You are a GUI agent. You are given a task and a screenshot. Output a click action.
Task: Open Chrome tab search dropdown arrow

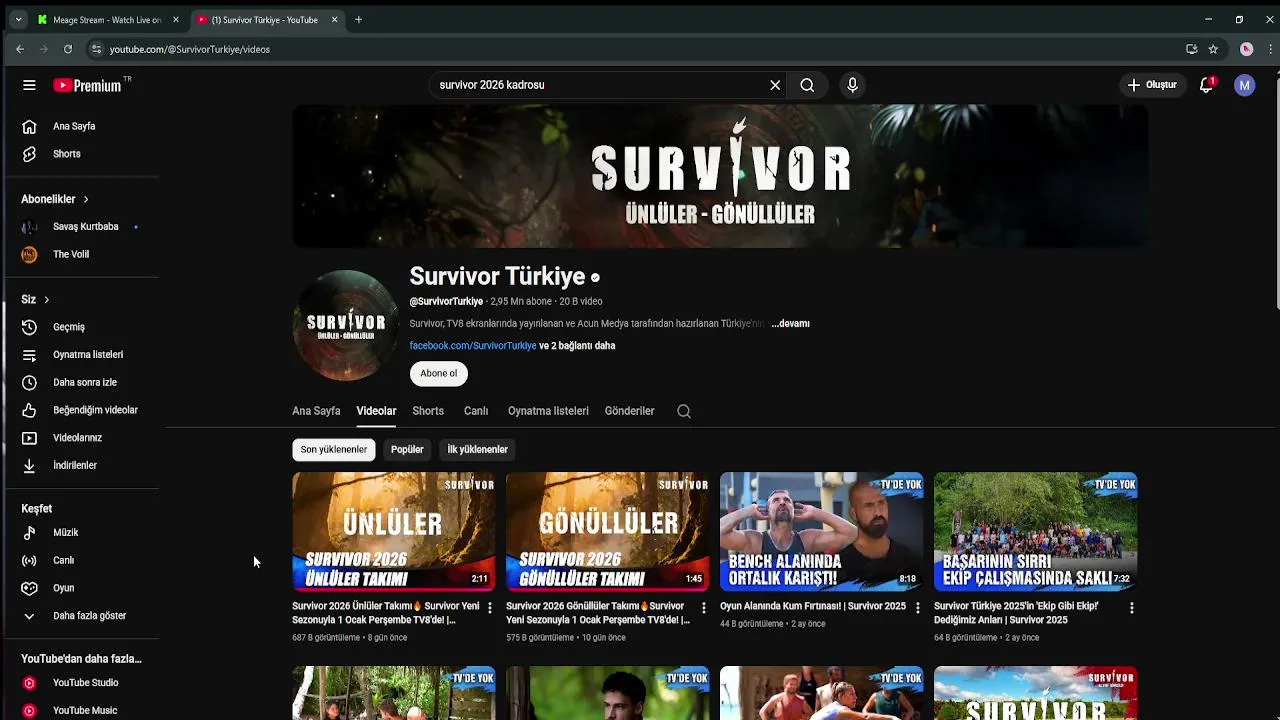(18, 19)
